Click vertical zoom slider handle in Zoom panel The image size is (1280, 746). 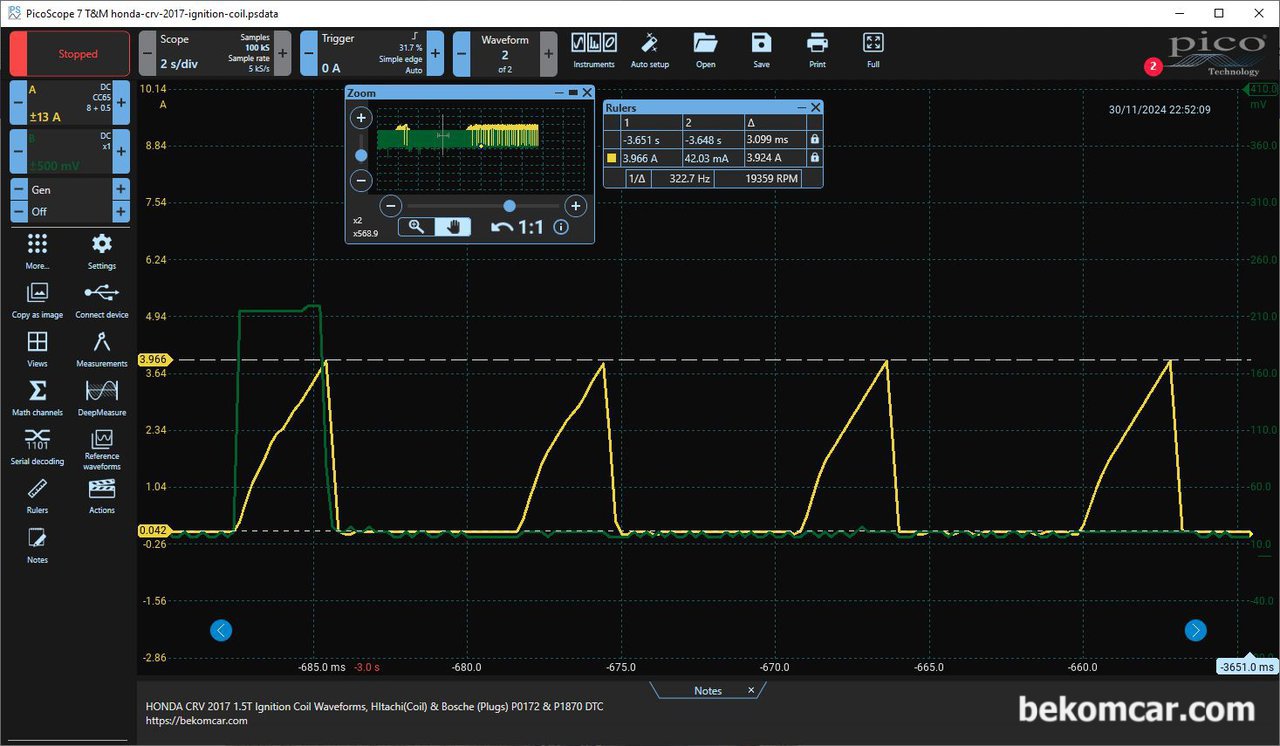[x=361, y=155]
